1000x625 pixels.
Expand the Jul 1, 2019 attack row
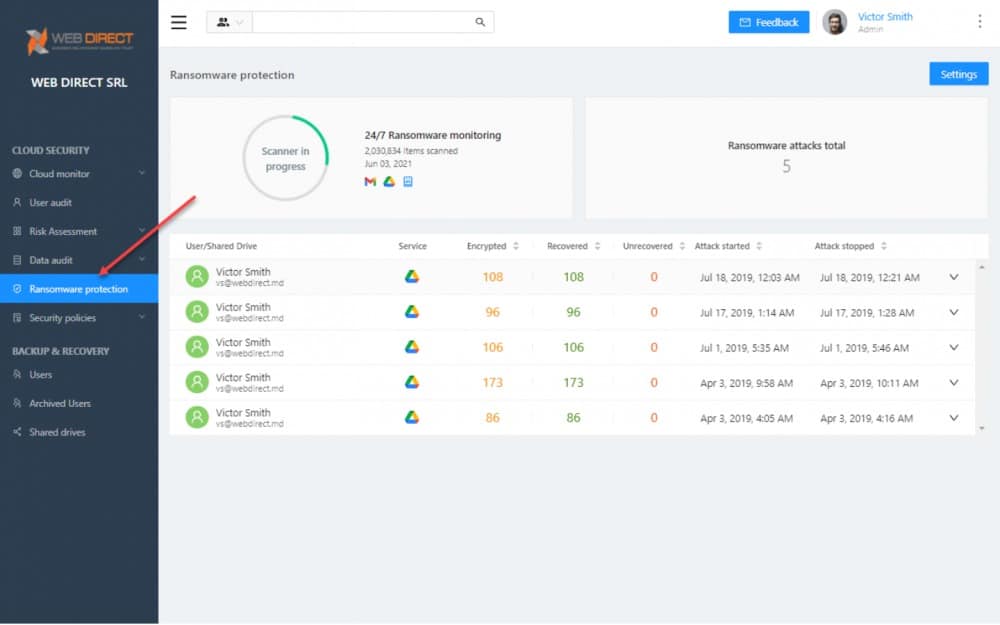(x=954, y=348)
